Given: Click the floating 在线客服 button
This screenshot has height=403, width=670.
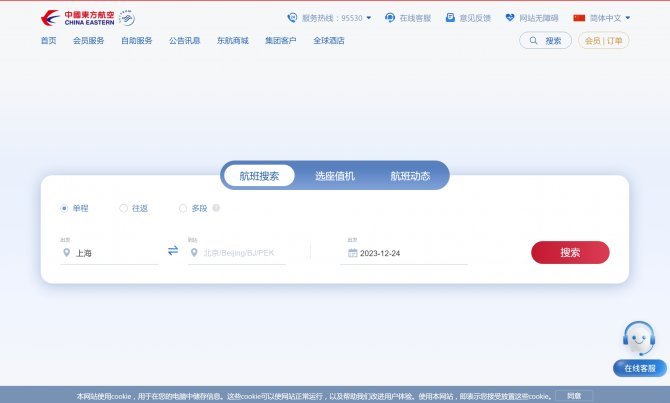Looking at the screenshot, I should tap(640, 368).
